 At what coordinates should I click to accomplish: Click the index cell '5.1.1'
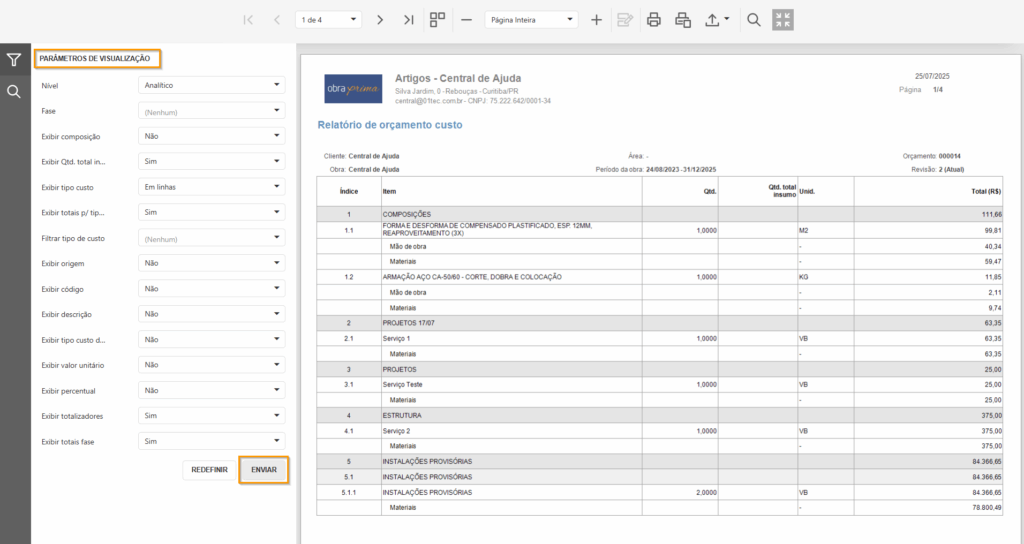coord(349,492)
